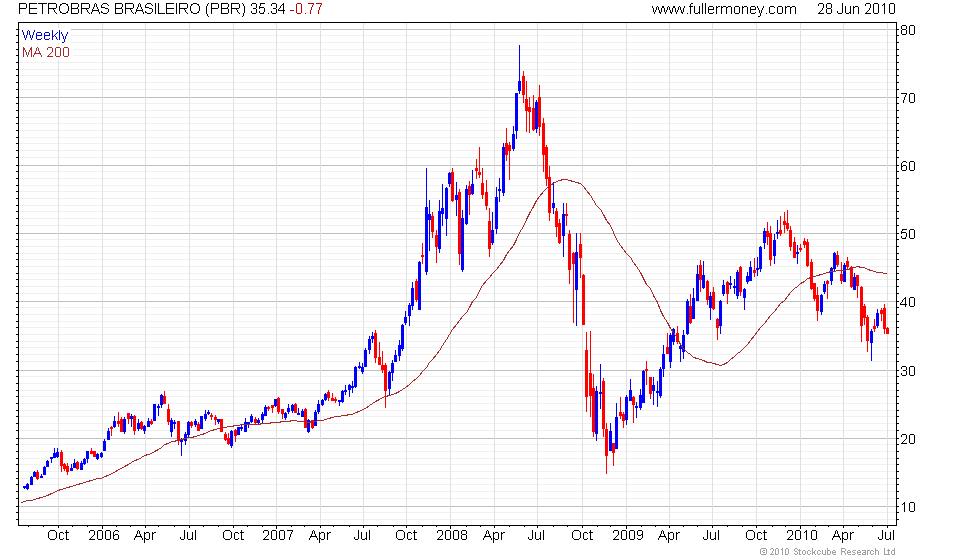This screenshot has width=980, height=560.
Task: Click the Stockcube Research Ltd copyright text
Action: click(x=828, y=551)
